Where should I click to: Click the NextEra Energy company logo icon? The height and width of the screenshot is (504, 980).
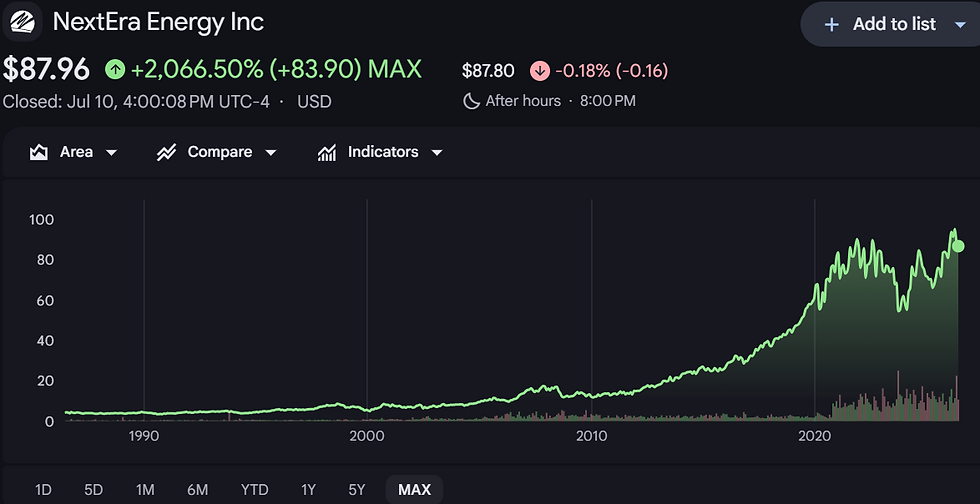(22, 22)
